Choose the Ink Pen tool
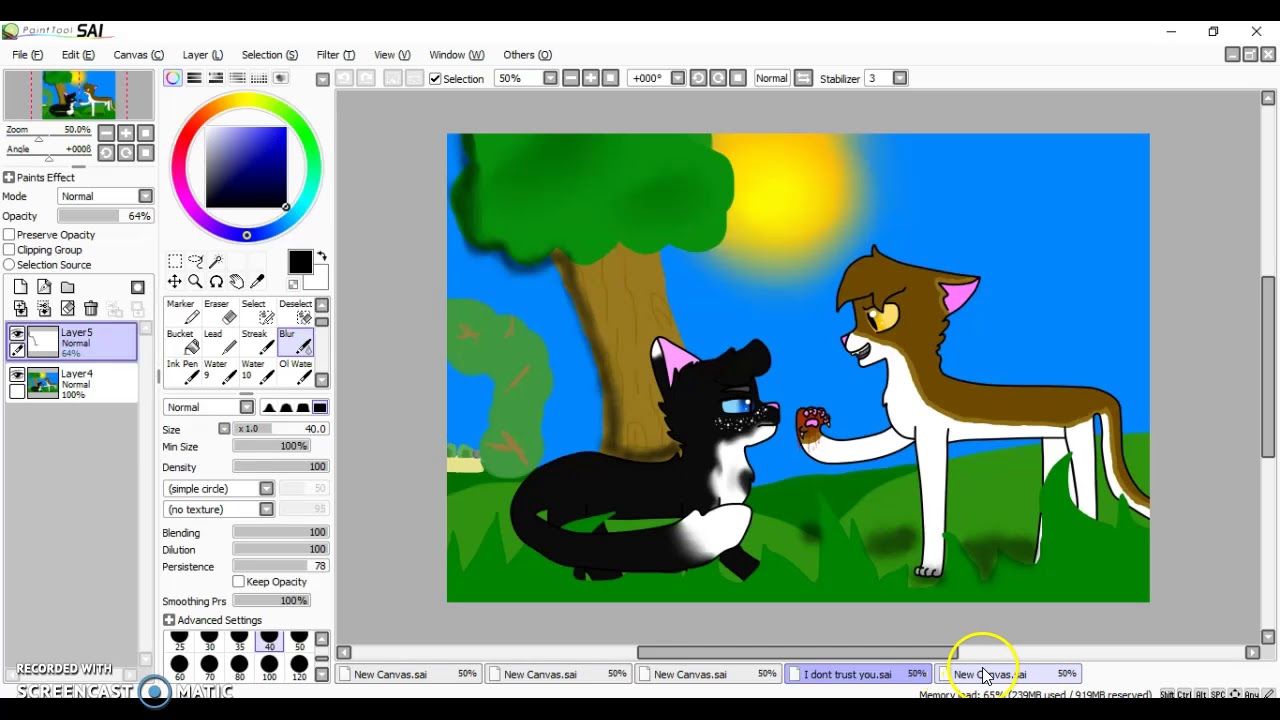The width and height of the screenshot is (1280, 720). (181, 371)
